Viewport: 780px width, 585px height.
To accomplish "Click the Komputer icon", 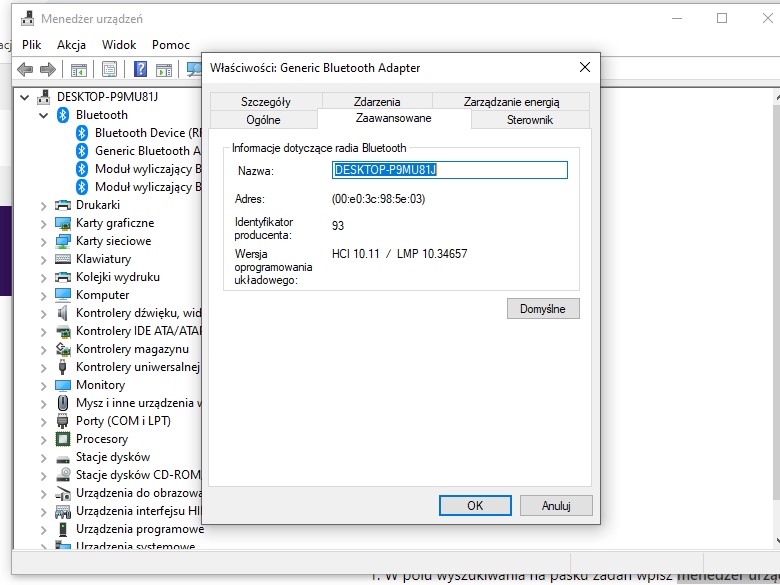I will click(x=63, y=295).
